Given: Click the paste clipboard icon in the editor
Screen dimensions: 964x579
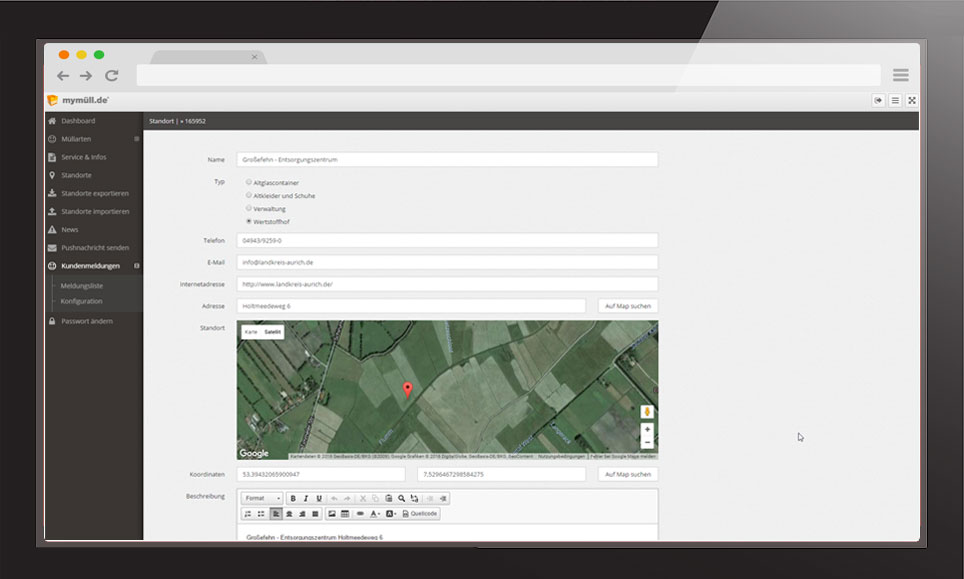Looking at the screenshot, I should (x=389, y=498).
